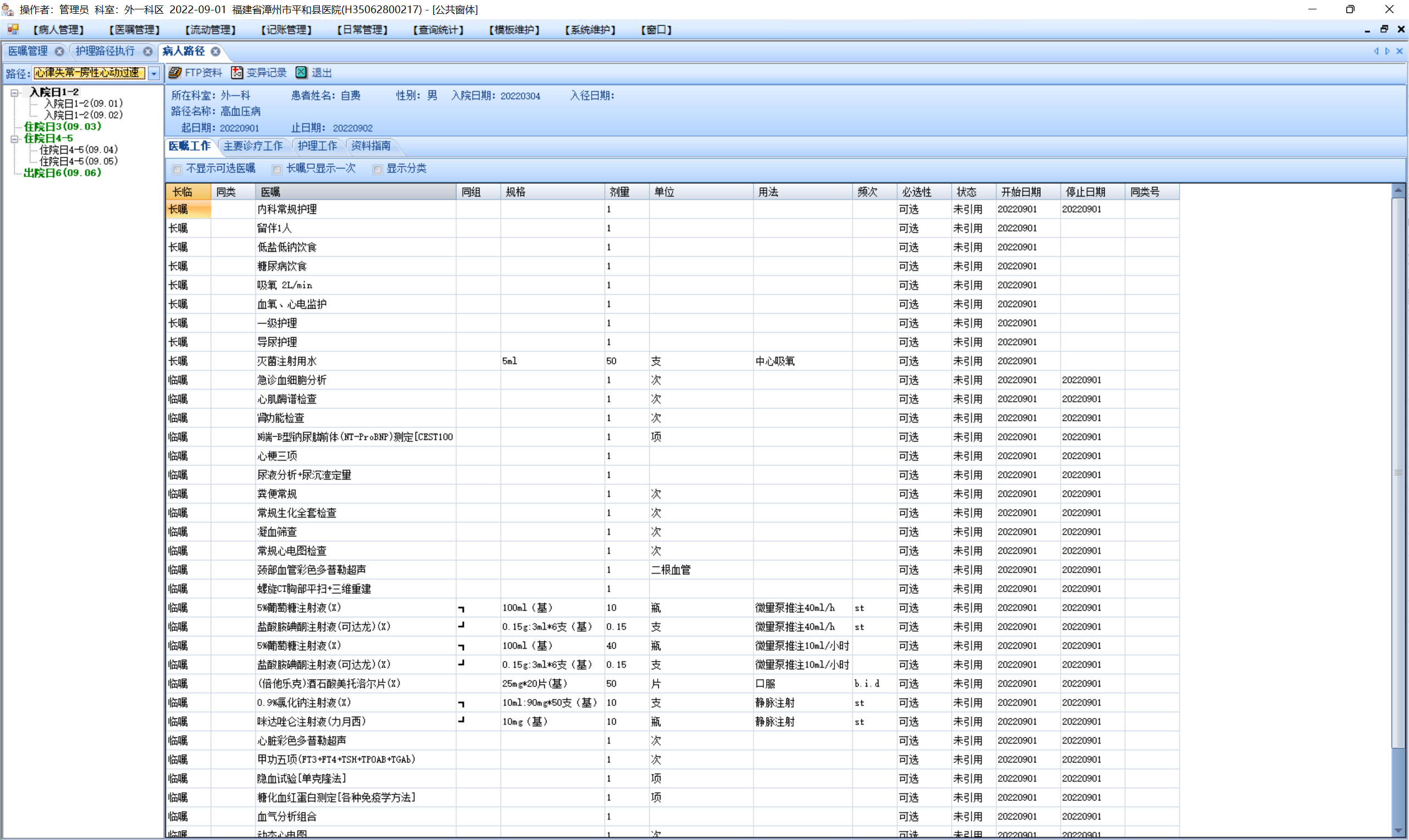Check the 显示分类 option

pos(378,169)
